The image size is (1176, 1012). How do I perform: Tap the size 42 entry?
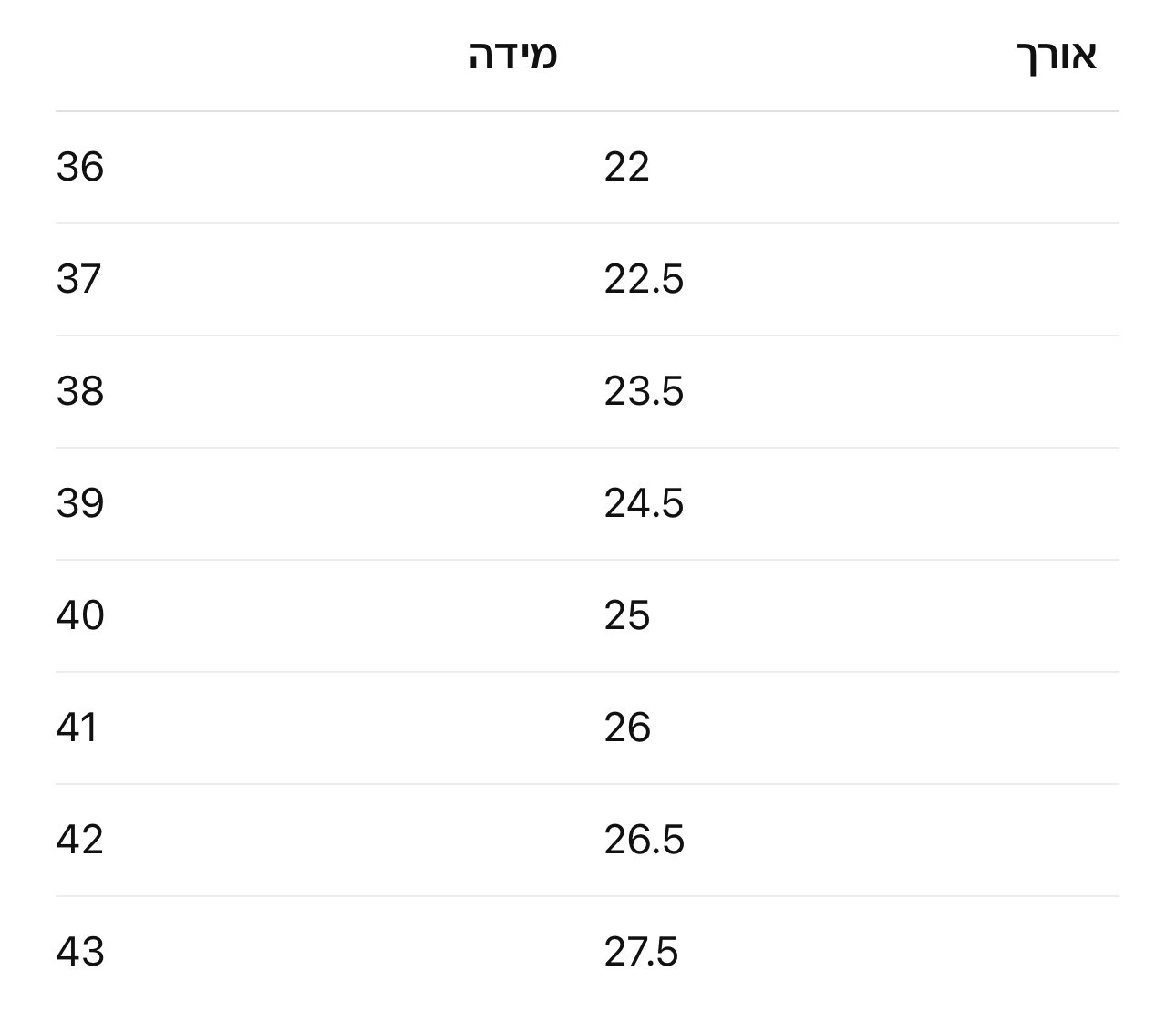80,840
